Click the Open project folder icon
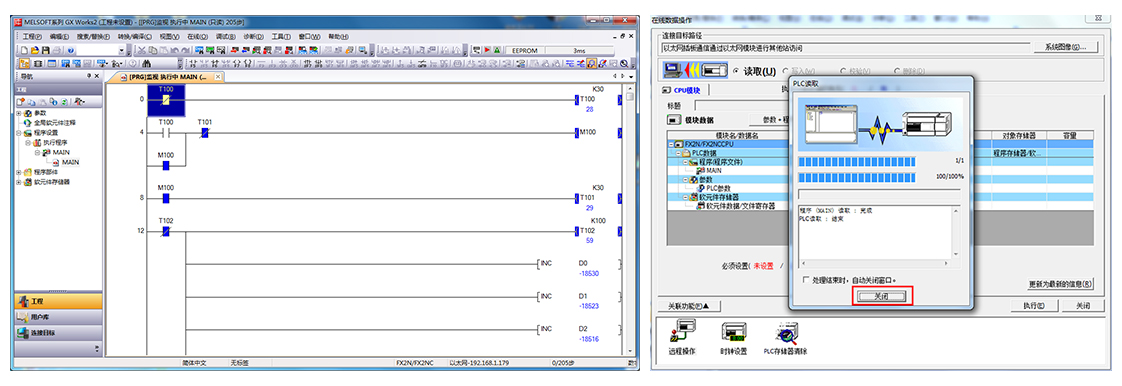 34,50
